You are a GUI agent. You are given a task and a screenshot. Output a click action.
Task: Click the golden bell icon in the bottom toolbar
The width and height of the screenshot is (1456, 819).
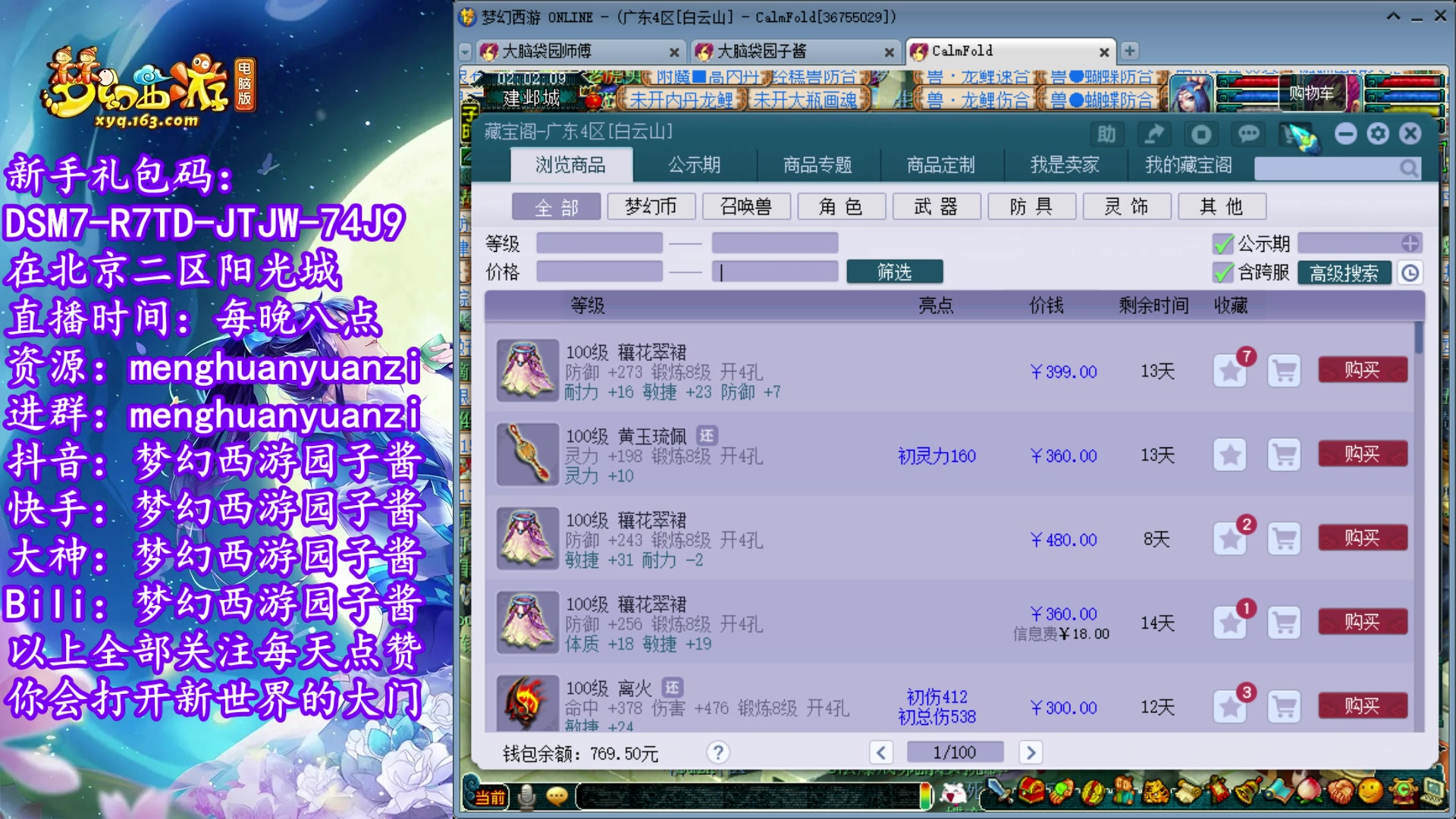(1247, 792)
